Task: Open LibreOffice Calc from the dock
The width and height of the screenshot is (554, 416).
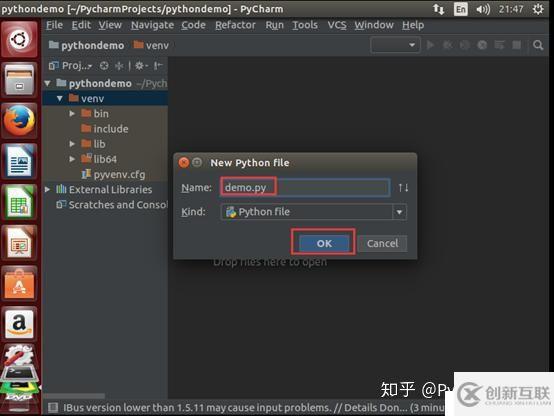Action: tap(19, 202)
